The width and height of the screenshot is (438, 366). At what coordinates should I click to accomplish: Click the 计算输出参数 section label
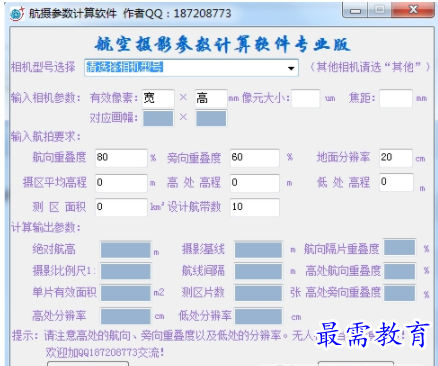pyautogui.click(x=46, y=228)
